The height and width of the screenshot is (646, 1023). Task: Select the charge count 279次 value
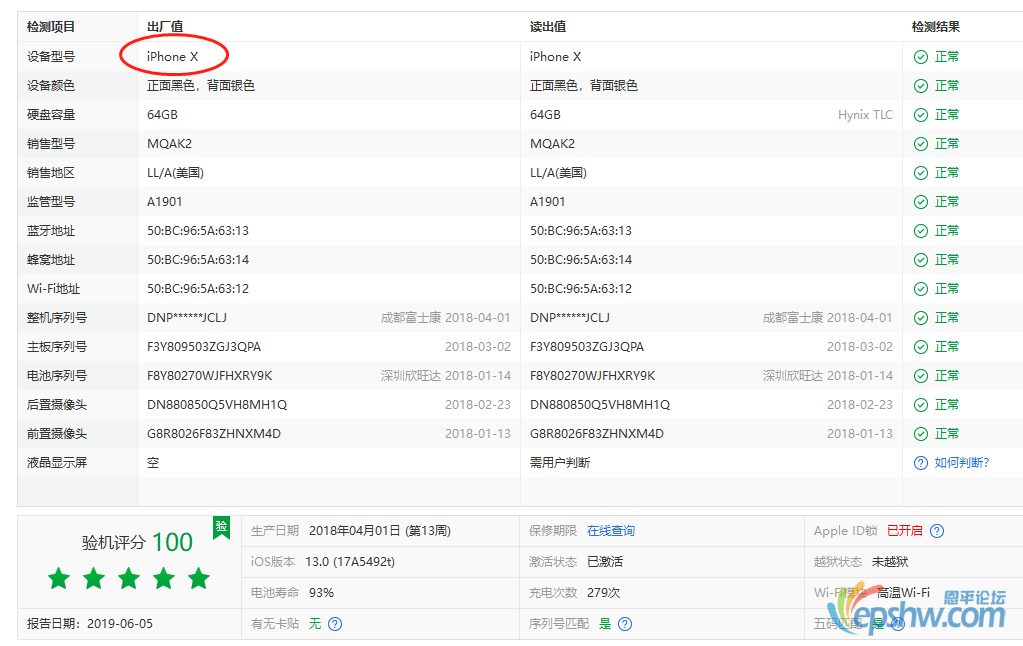click(x=603, y=592)
